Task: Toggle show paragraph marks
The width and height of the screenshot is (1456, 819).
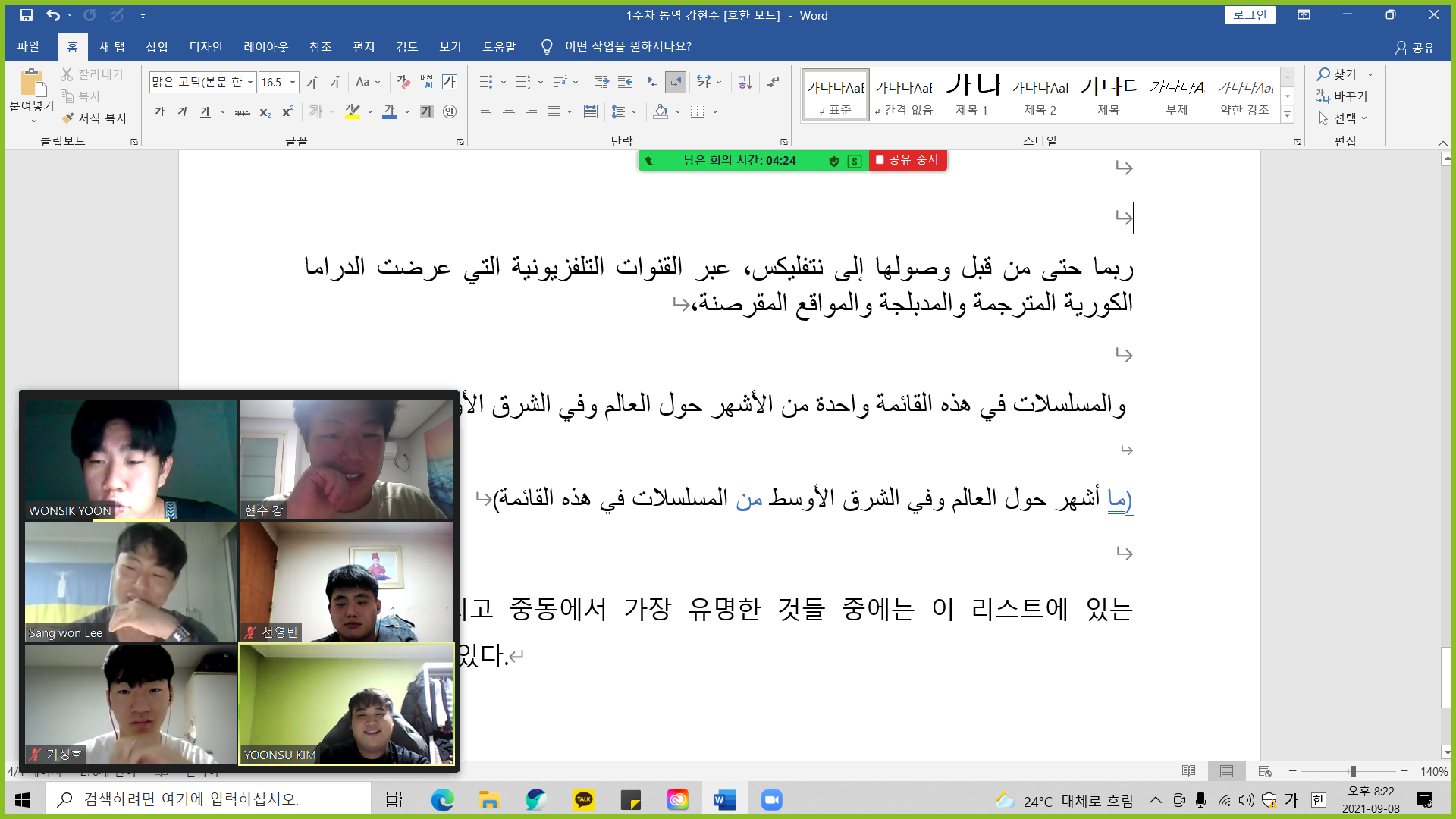Action: coord(773,82)
